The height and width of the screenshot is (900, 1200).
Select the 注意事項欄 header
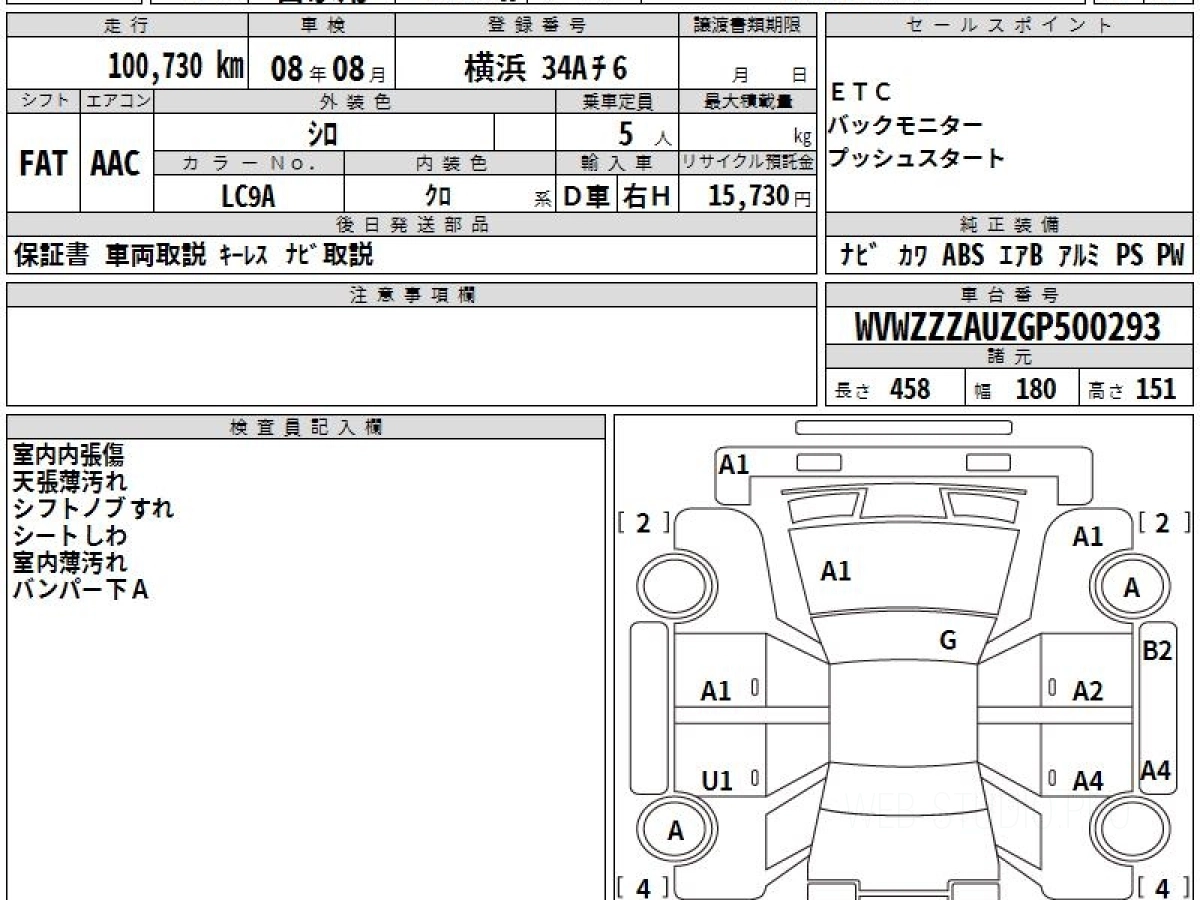[412, 295]
